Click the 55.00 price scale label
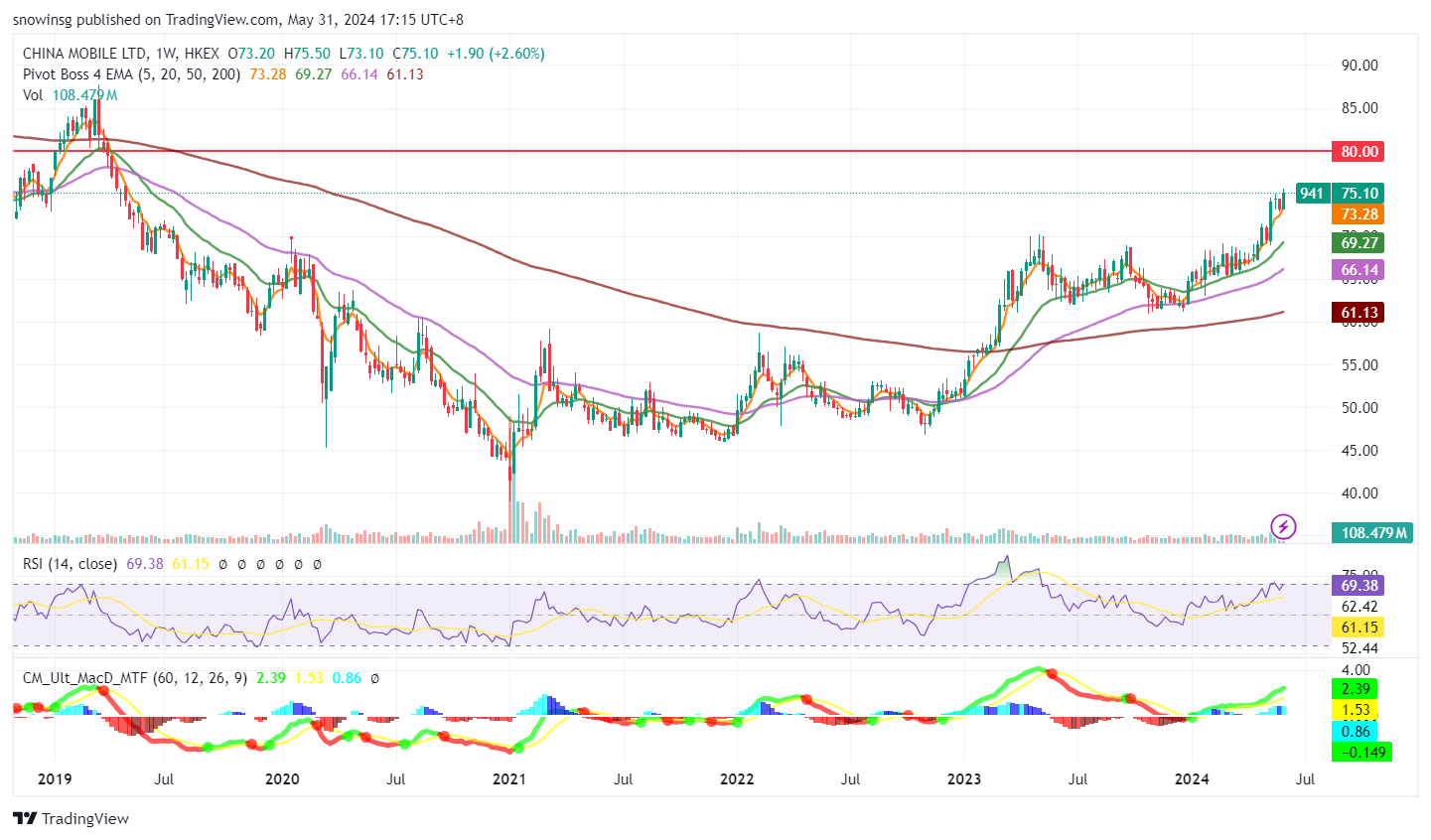 point(1359,365)
